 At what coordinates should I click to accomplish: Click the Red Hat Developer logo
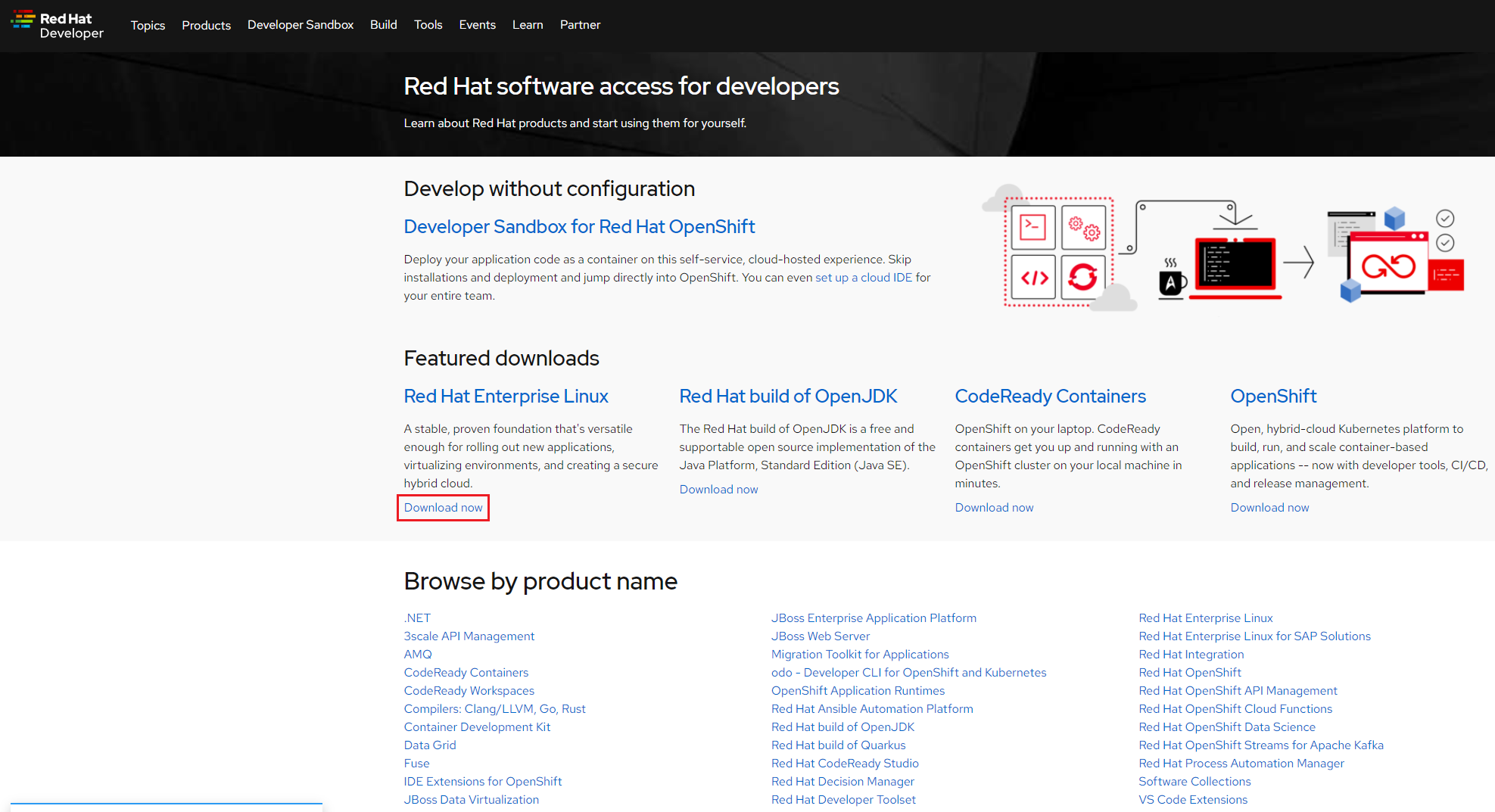click(58, 25)
